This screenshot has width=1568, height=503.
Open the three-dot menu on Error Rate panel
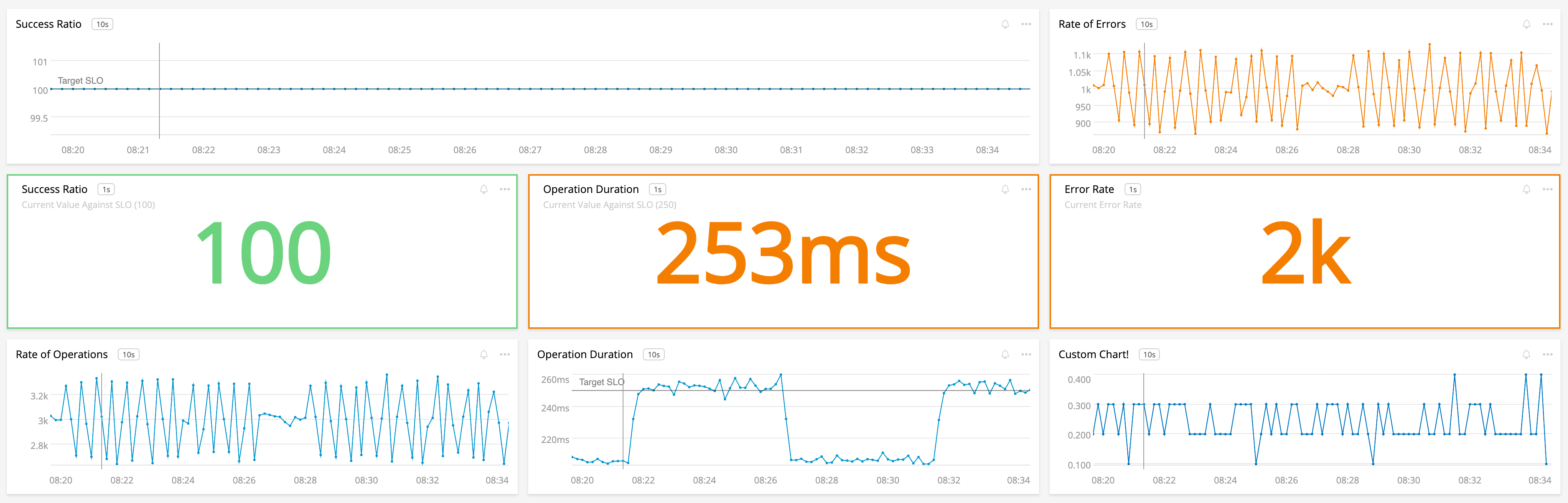coord(1547,190)
